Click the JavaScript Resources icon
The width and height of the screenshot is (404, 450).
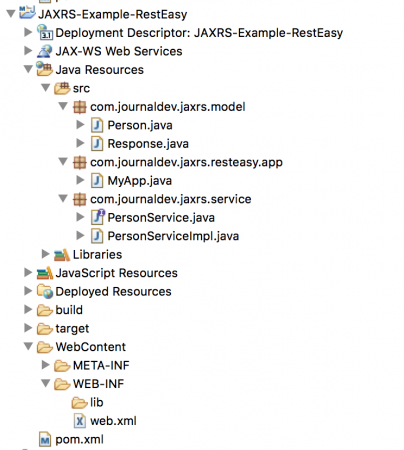[45, 273]
